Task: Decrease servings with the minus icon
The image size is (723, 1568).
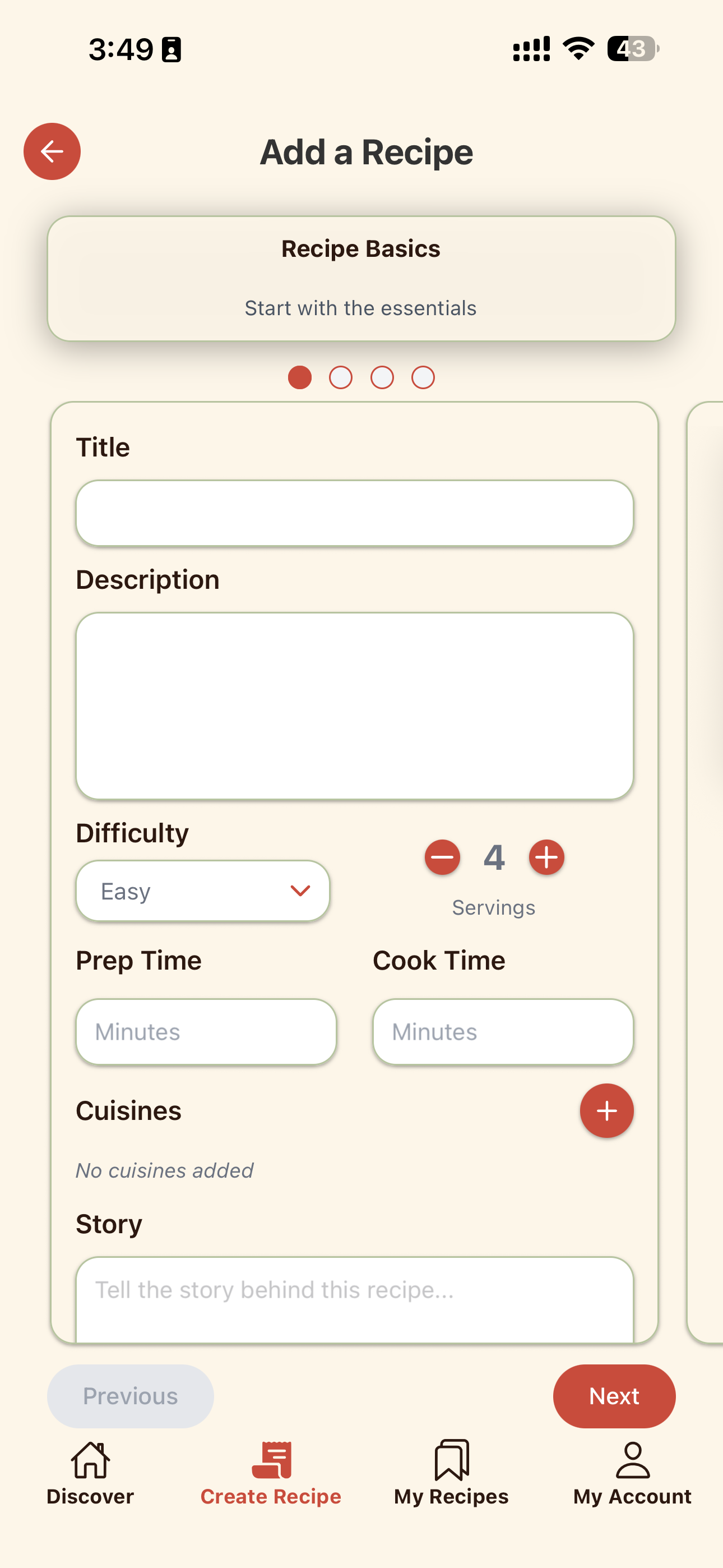Action: [442, 857]
